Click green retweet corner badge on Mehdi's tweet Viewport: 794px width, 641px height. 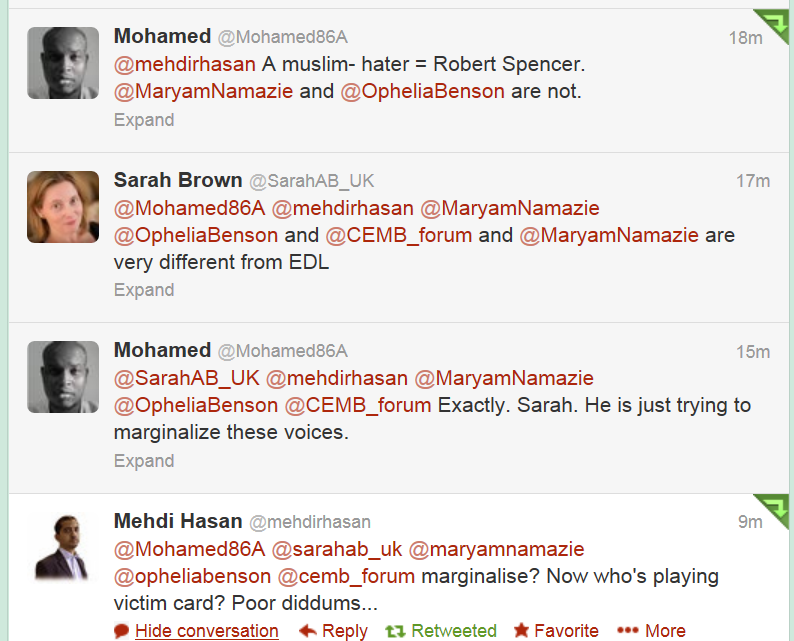[774, 509]
